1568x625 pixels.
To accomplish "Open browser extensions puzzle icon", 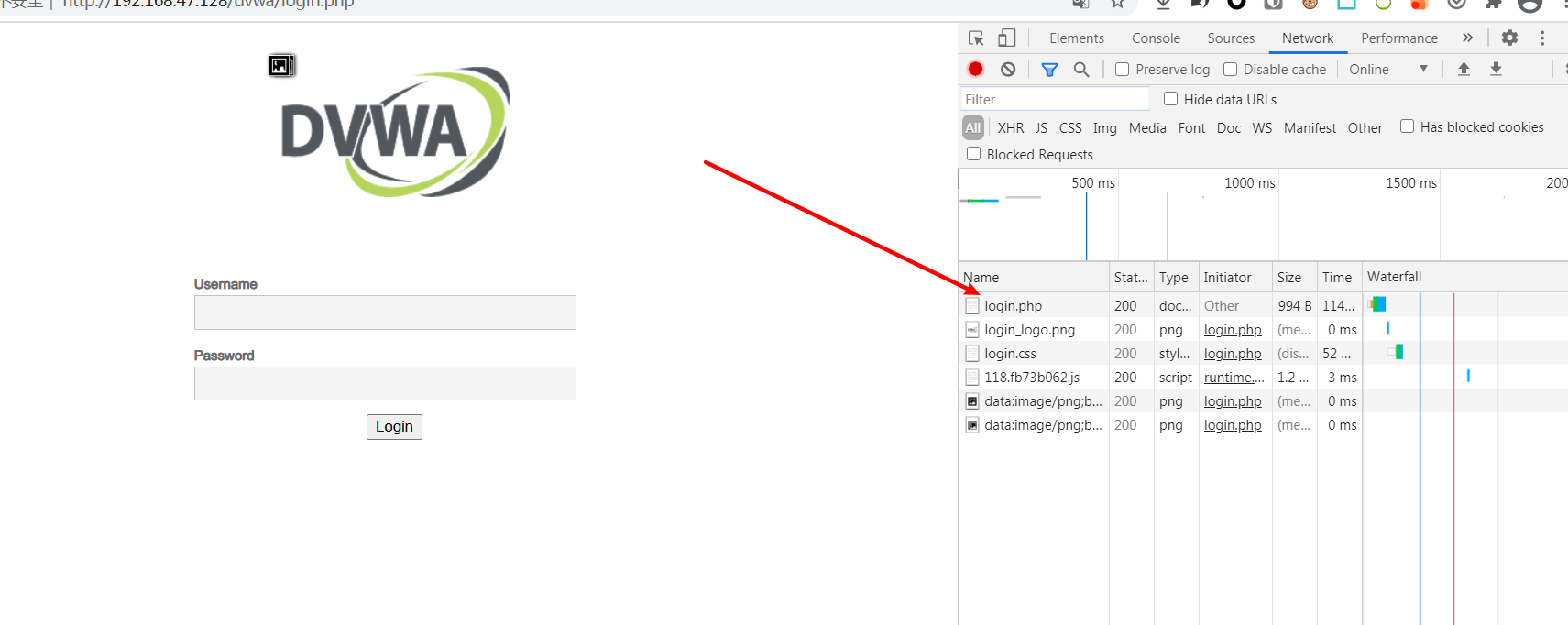I will pyautogui.click(x=1493, y=4).
